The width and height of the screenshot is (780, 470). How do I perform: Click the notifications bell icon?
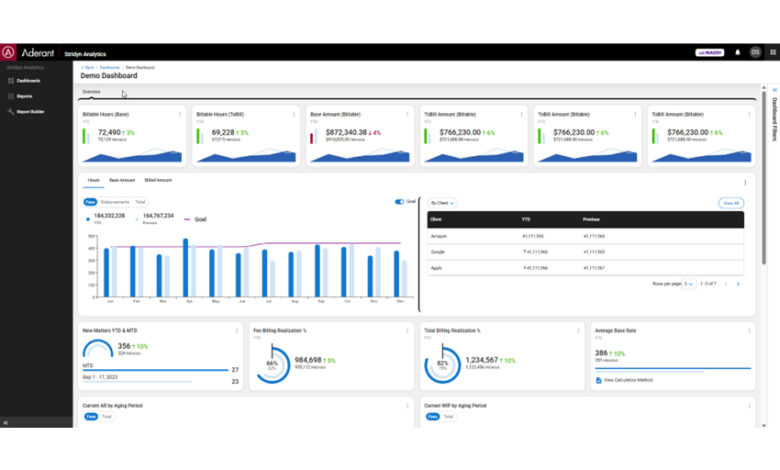point(738,52)
